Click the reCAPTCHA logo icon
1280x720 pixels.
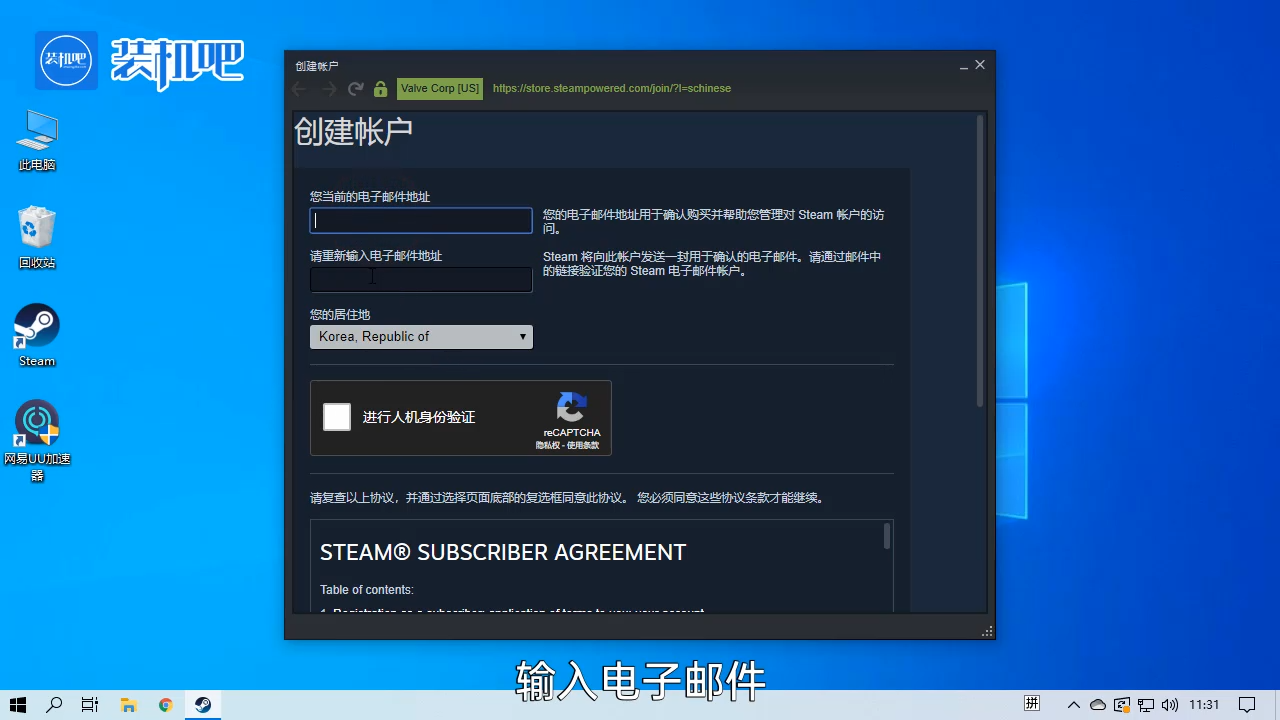[571, 408]
